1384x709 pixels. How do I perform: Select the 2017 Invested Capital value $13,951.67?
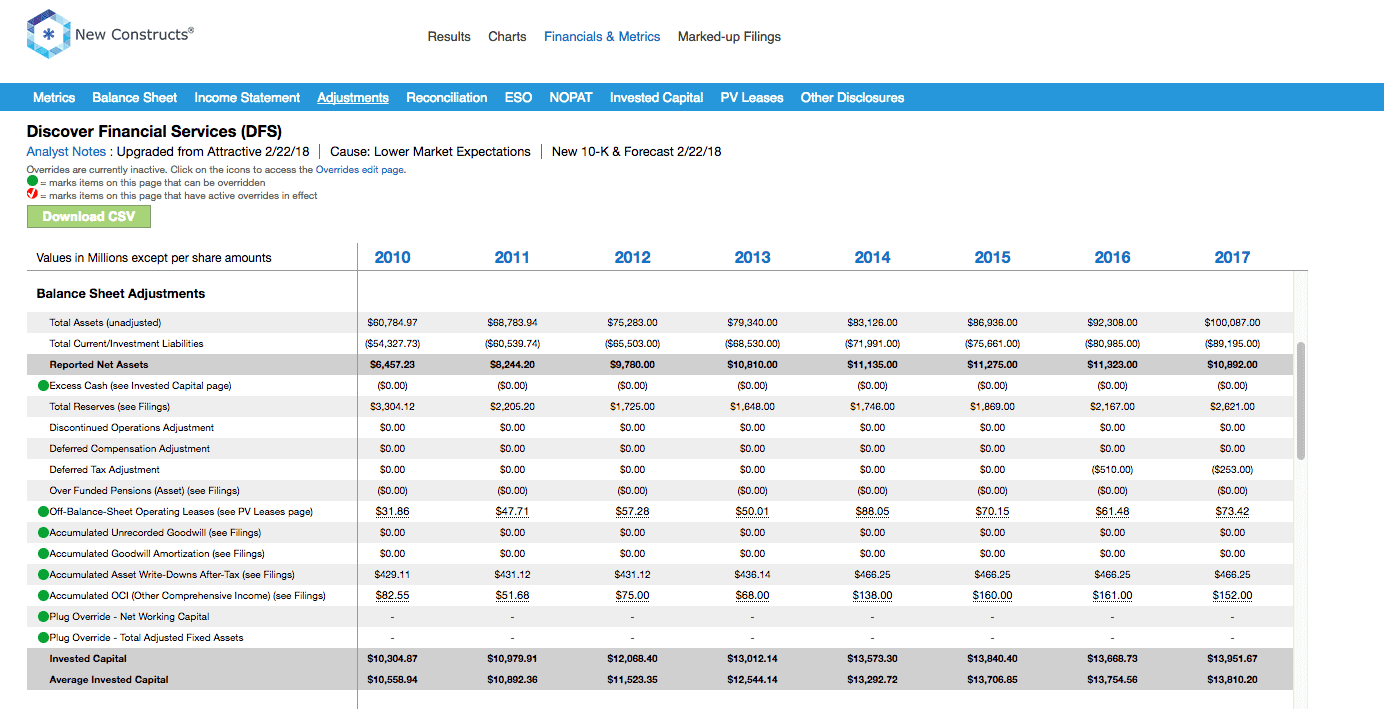click(x=1232, y=658)
